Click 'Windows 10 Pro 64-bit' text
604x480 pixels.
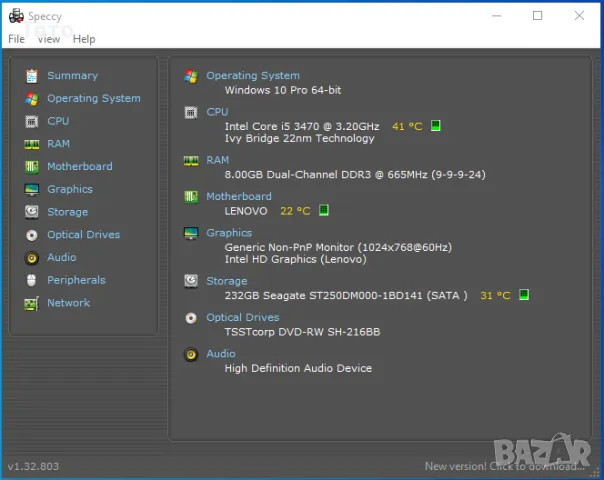283,90
